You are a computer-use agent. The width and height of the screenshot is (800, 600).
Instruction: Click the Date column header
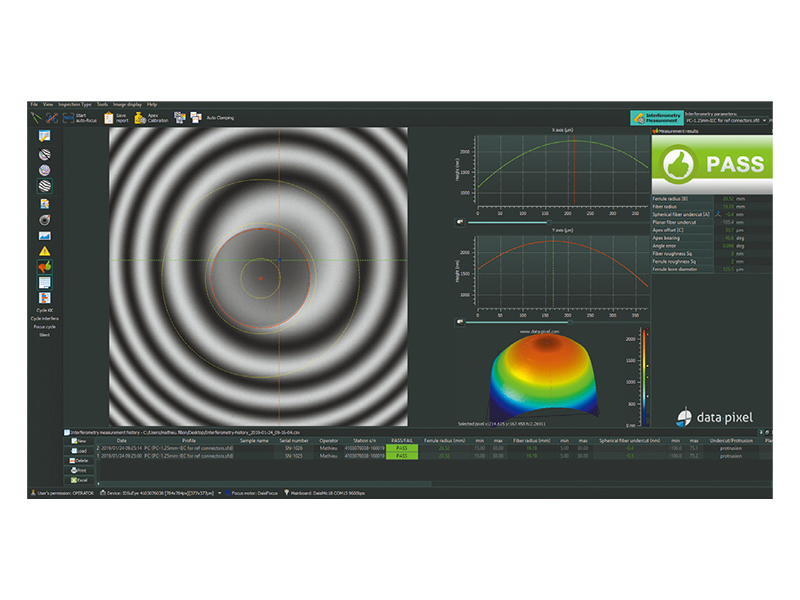pyautogui.click(x=121, y=440)
